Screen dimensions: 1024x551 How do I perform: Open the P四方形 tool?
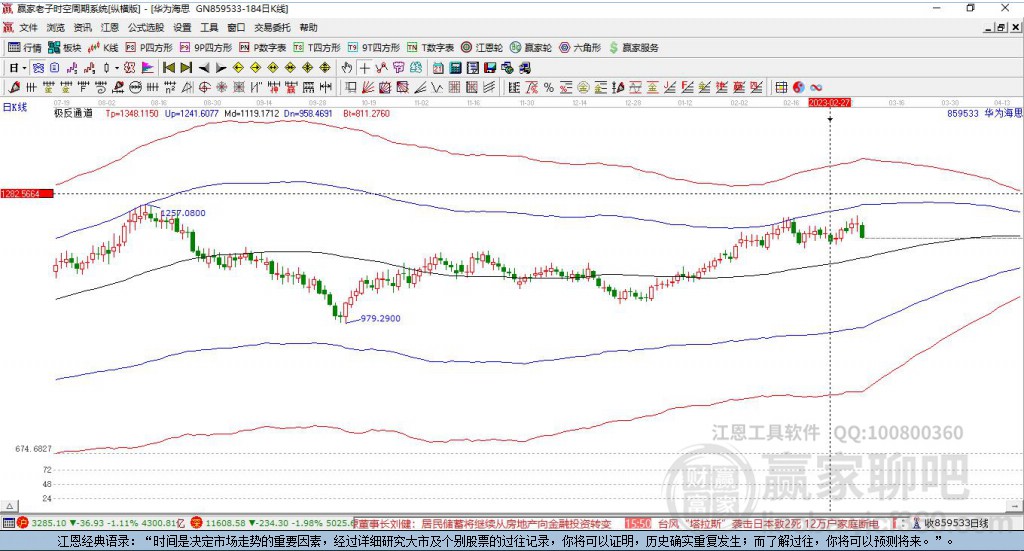149,48
